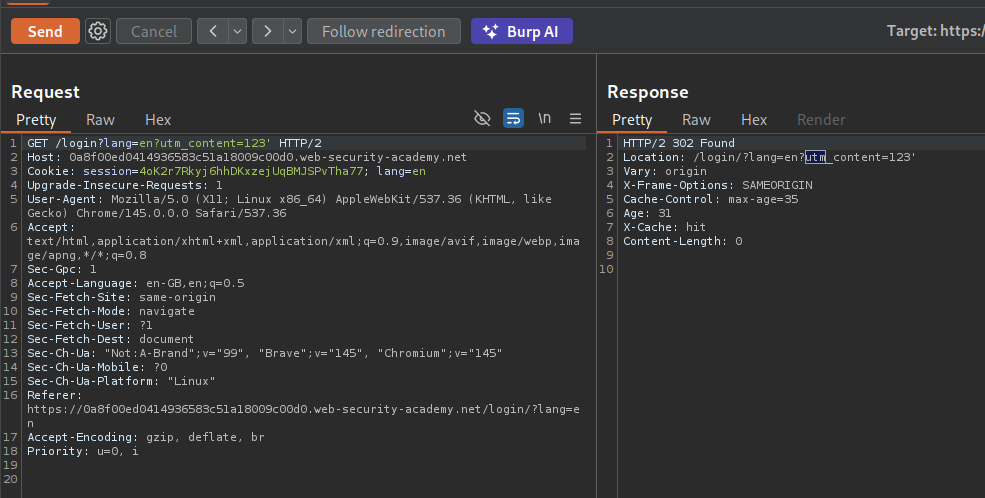Screen dimensions: 985x498
Task: Open the Response Hex tab
Action: click(754, 120)
